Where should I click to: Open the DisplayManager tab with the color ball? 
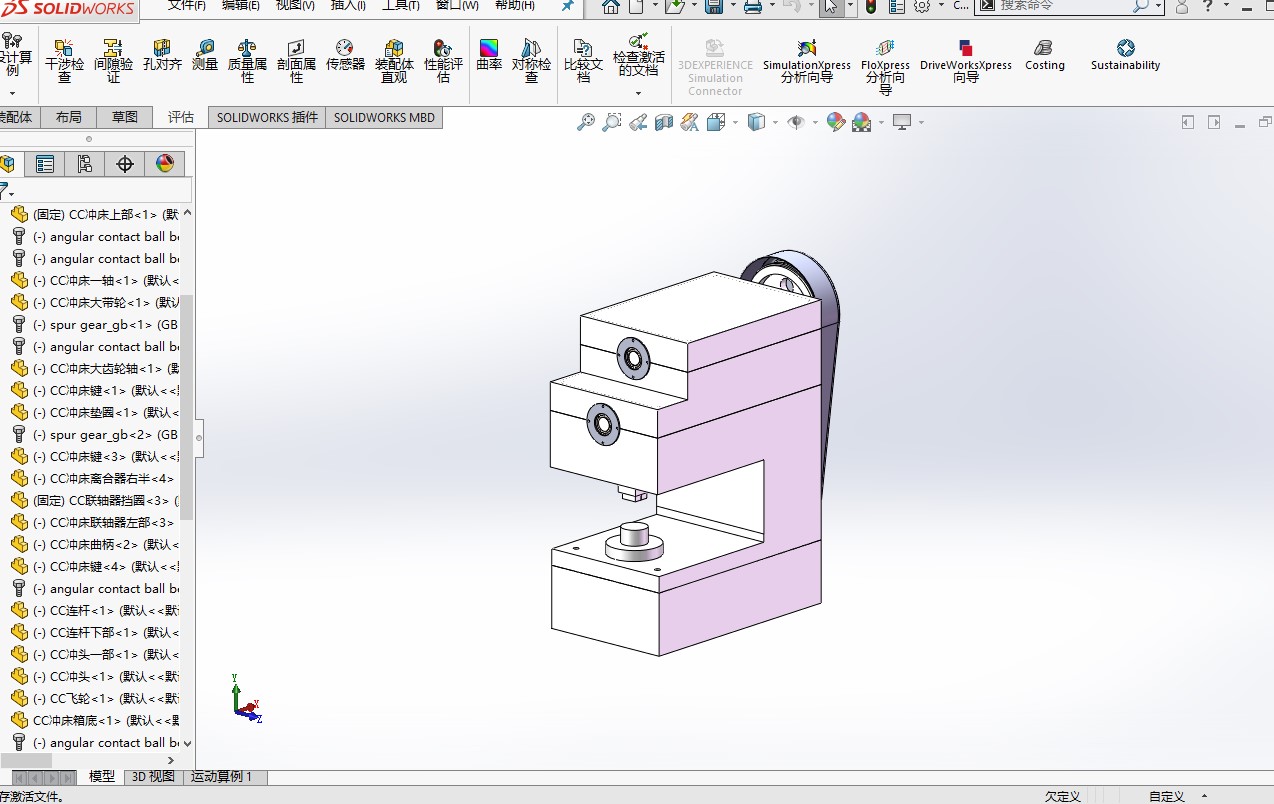point(165,164)
